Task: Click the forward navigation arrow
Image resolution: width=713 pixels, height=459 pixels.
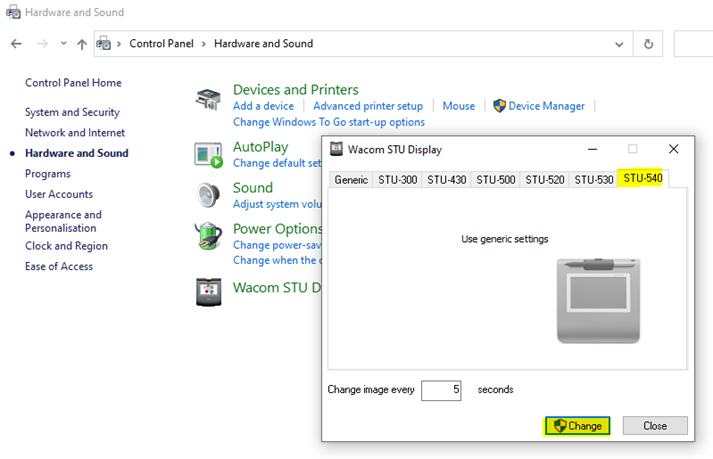Action: coord(42,44)
